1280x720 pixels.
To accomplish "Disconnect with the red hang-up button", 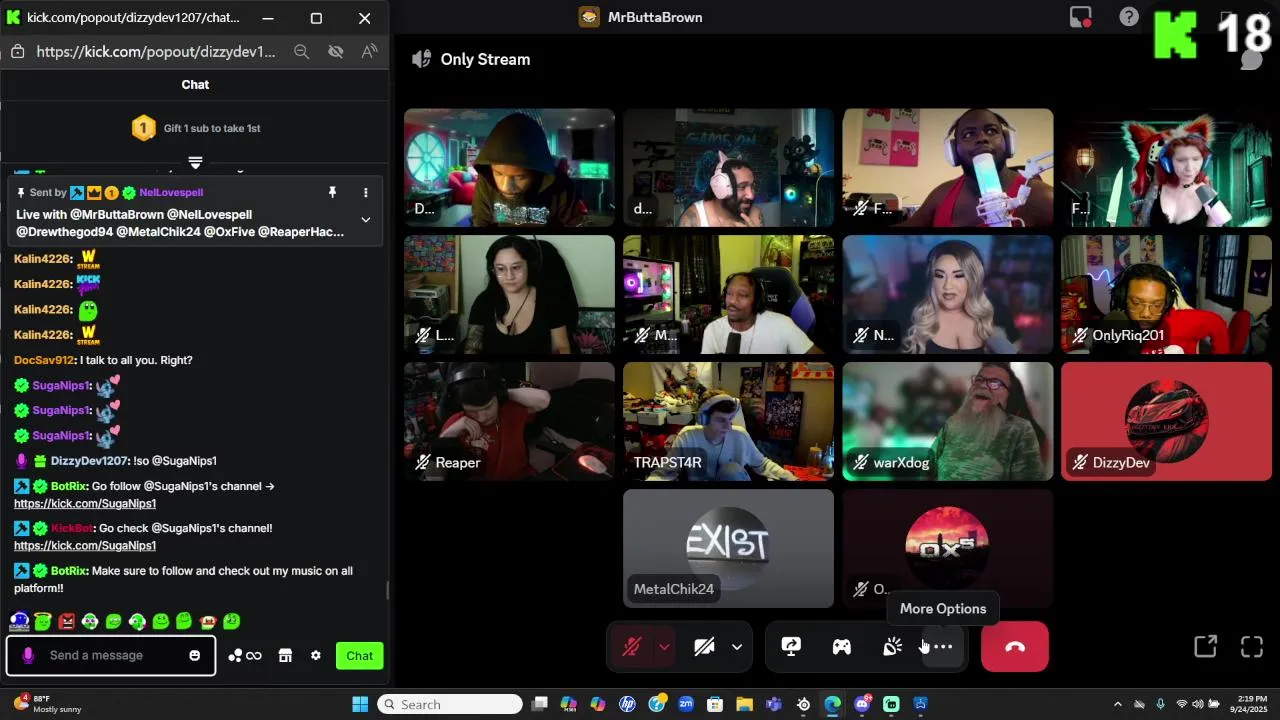I will (1015, 647).
